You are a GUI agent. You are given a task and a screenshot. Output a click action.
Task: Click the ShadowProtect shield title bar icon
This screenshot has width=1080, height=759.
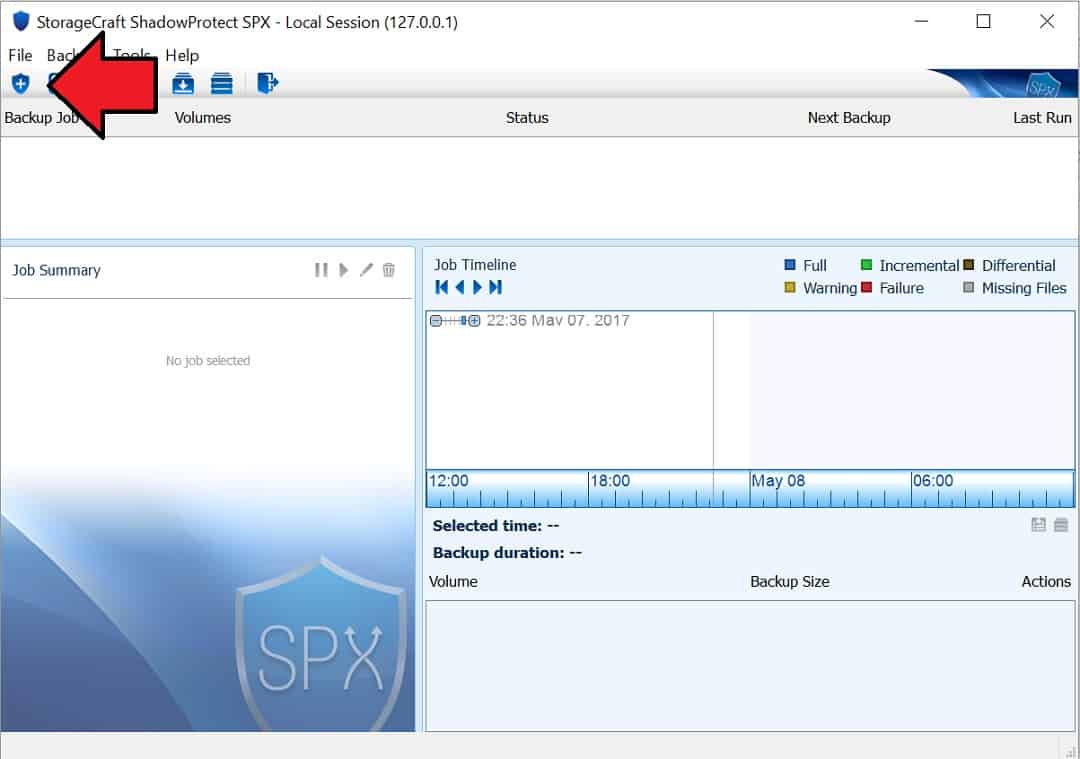click(x=21, y=21)
